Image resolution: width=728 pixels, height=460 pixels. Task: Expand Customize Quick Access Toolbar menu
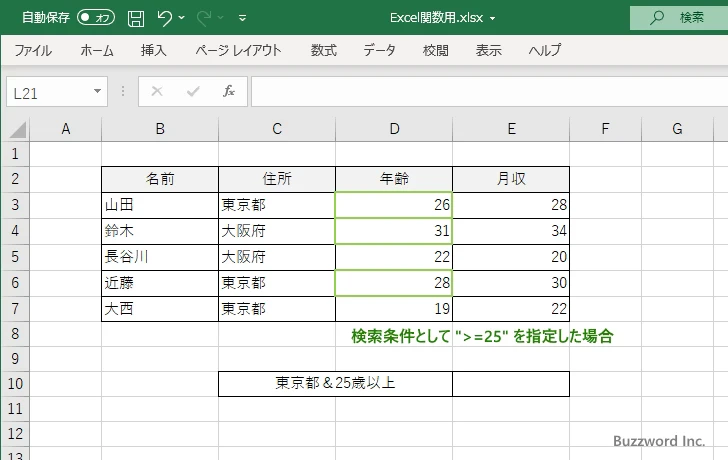pyautogui.click(x=242, y=18)
